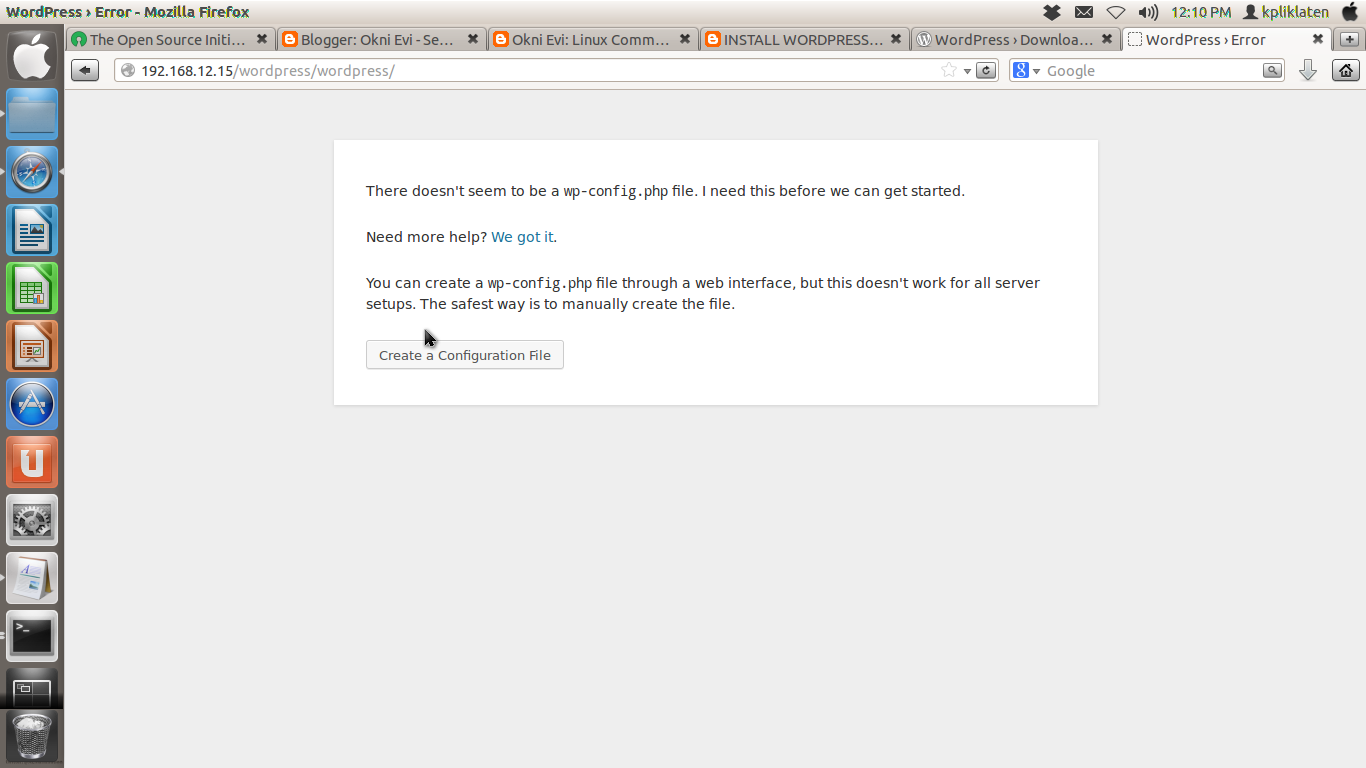This screenshot has height=768, width=1366.
Task: Select the WordPress Error tab
Action: click(x=1228, y=40)
